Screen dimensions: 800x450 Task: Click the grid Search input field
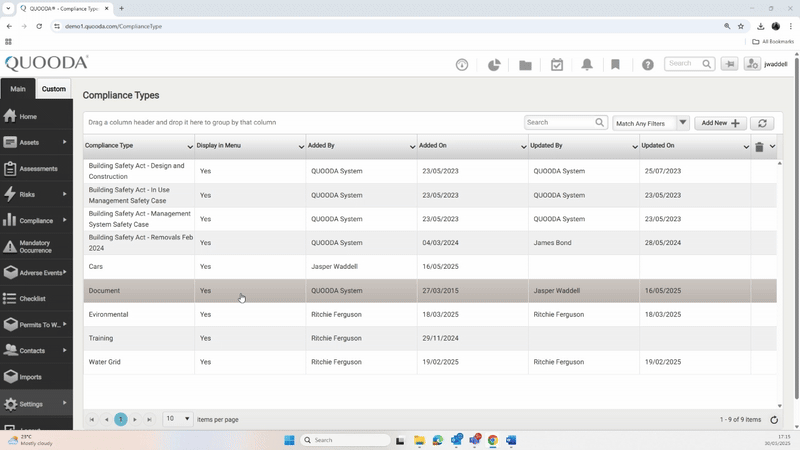coord(559,122)
